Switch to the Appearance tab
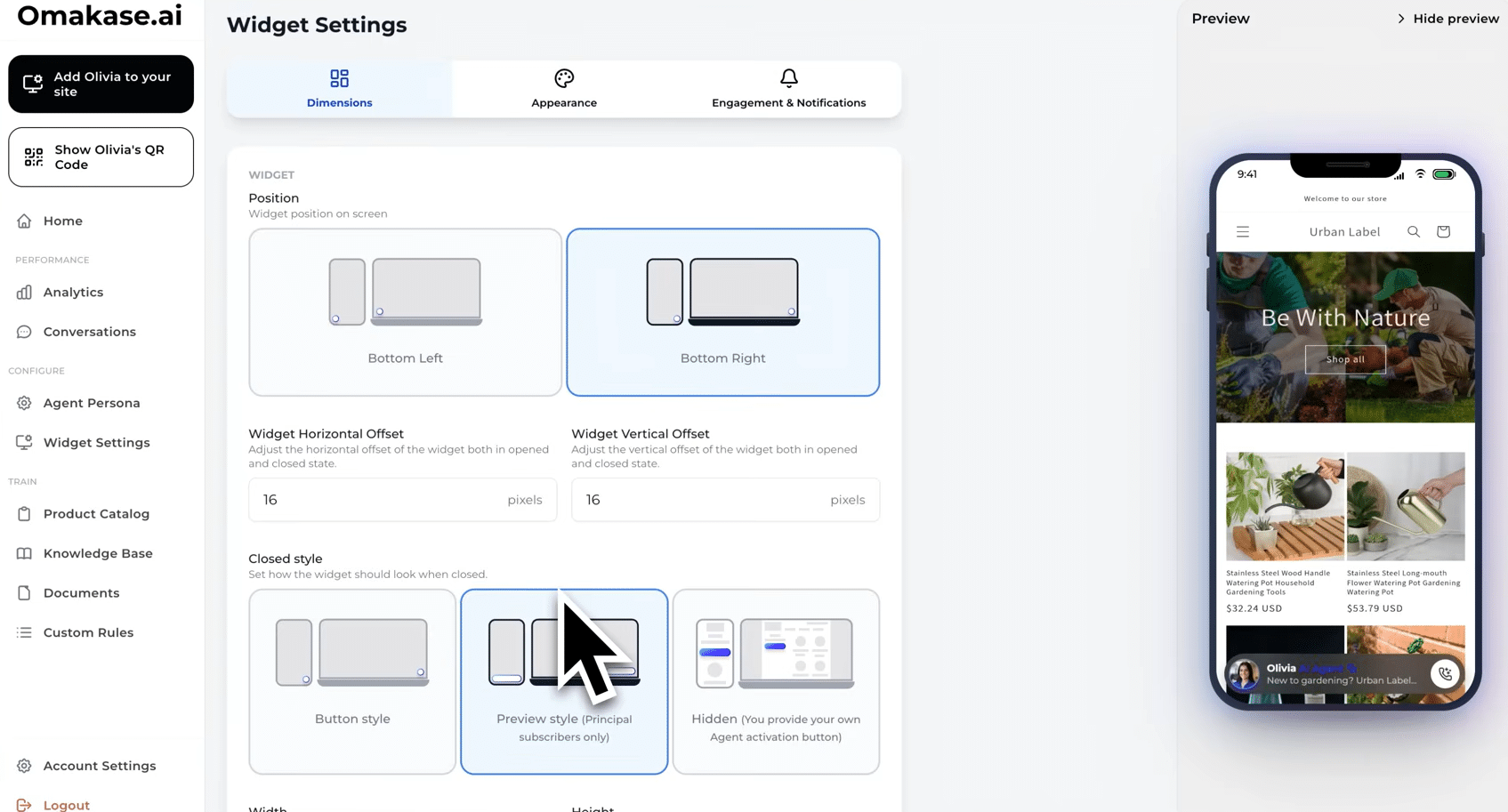The height and width of the screenshot is (812, 1508). pos(564,89)
